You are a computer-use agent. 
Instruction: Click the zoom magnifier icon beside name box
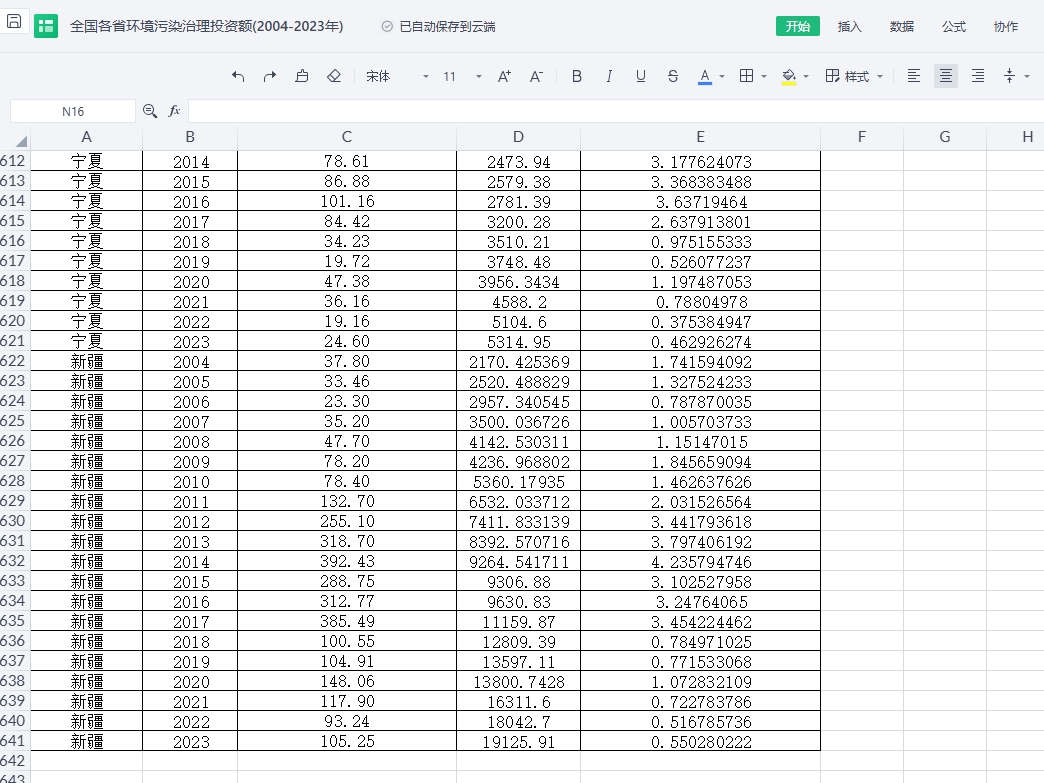click(150, 111)
